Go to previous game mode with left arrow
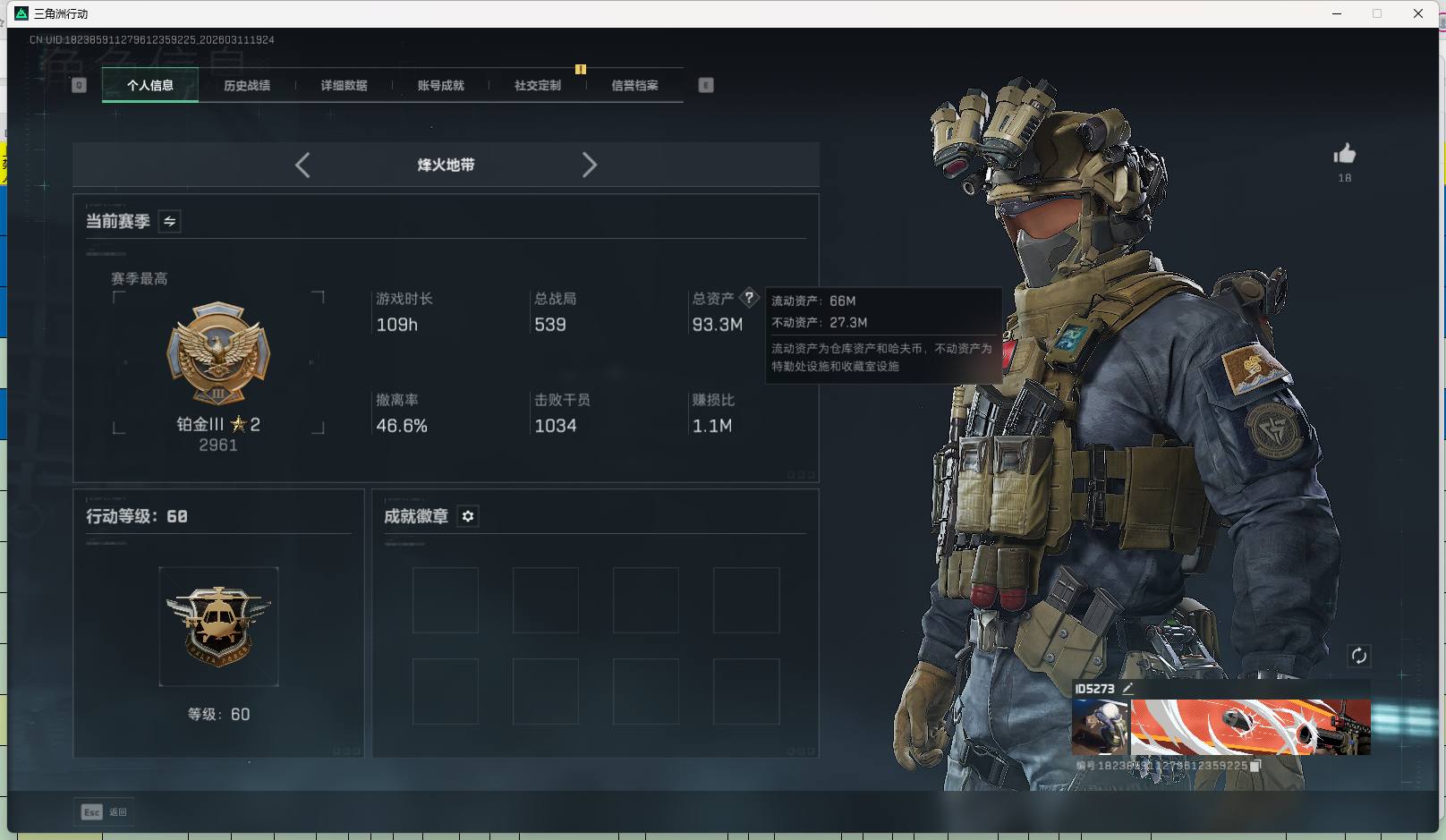This screenshot has width=1446, height=840. coord(302,165)
